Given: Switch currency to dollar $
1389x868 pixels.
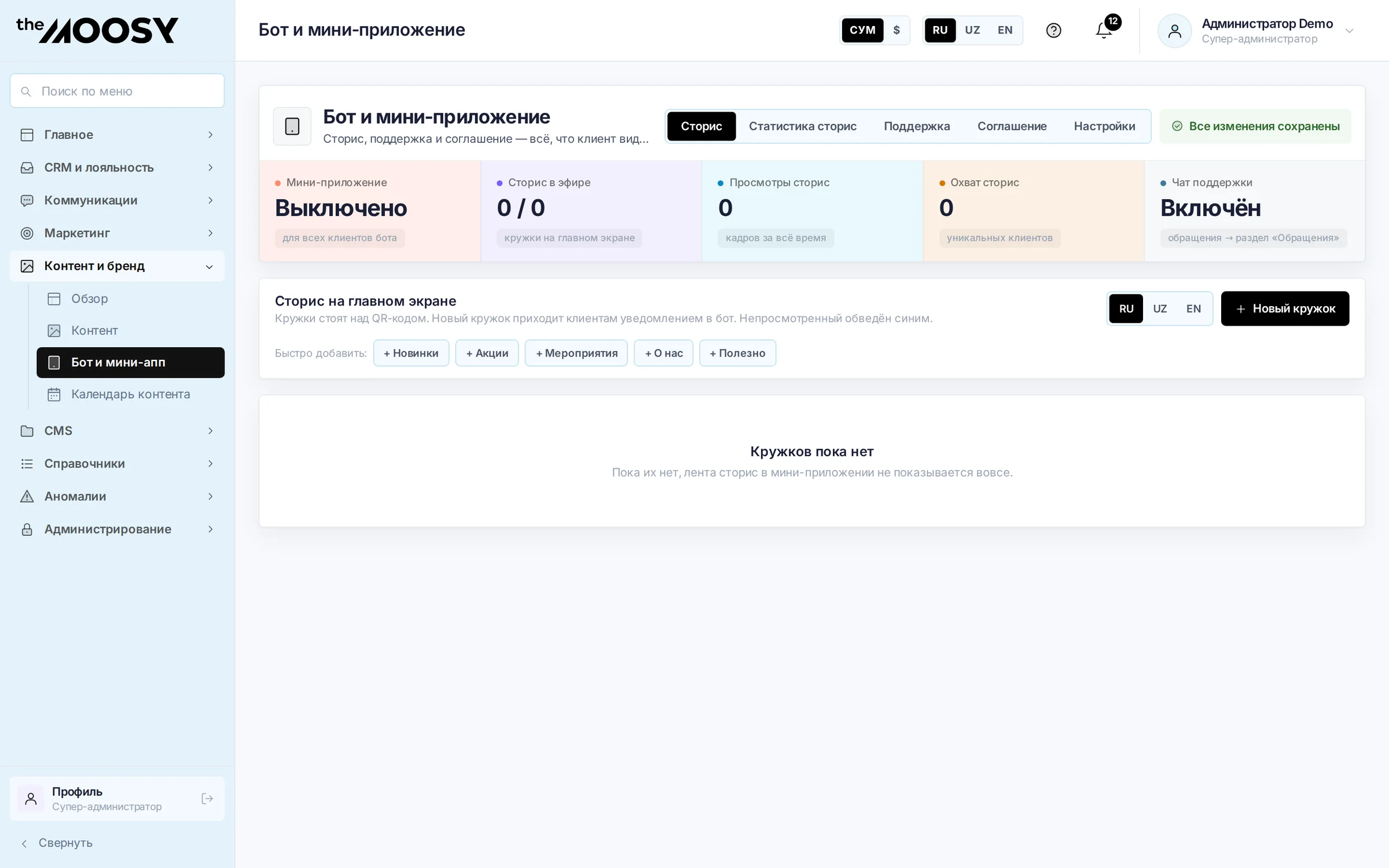Looking at the screenshot, I should coord(896,30).
